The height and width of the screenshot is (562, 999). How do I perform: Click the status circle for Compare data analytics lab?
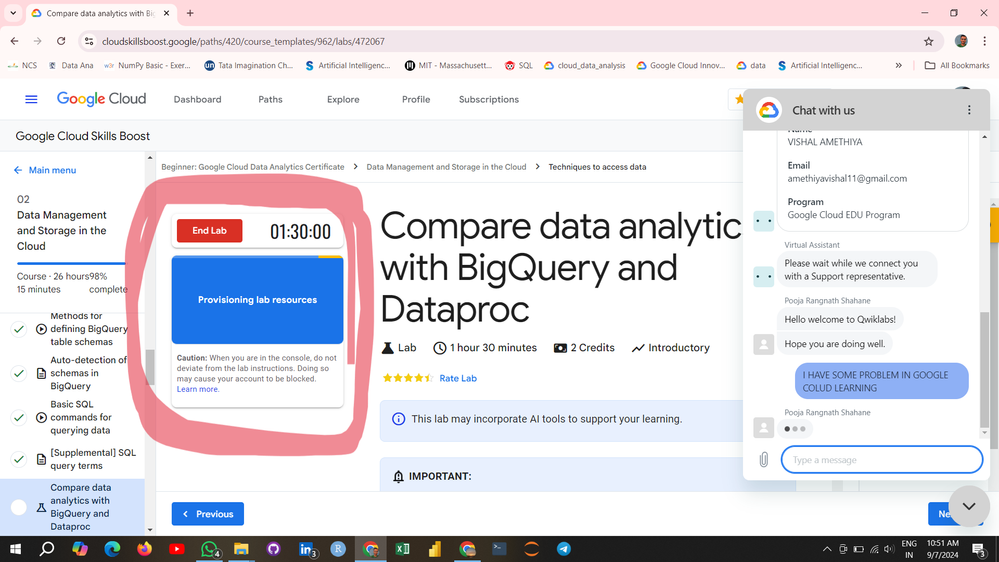[18, 507]
